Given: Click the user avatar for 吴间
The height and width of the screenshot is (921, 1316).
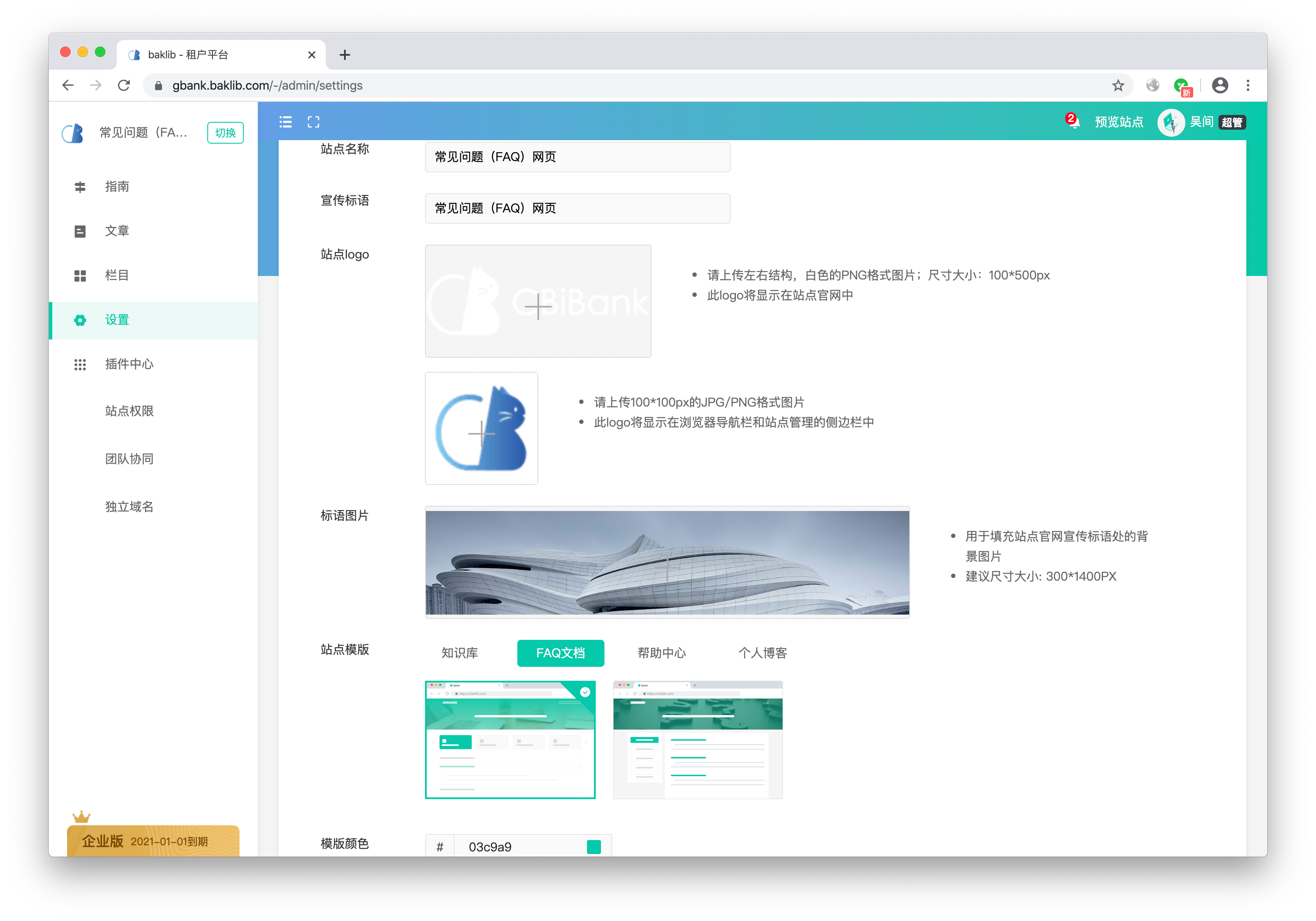Looking at the screenshot, I should (x=1171, y=122).
